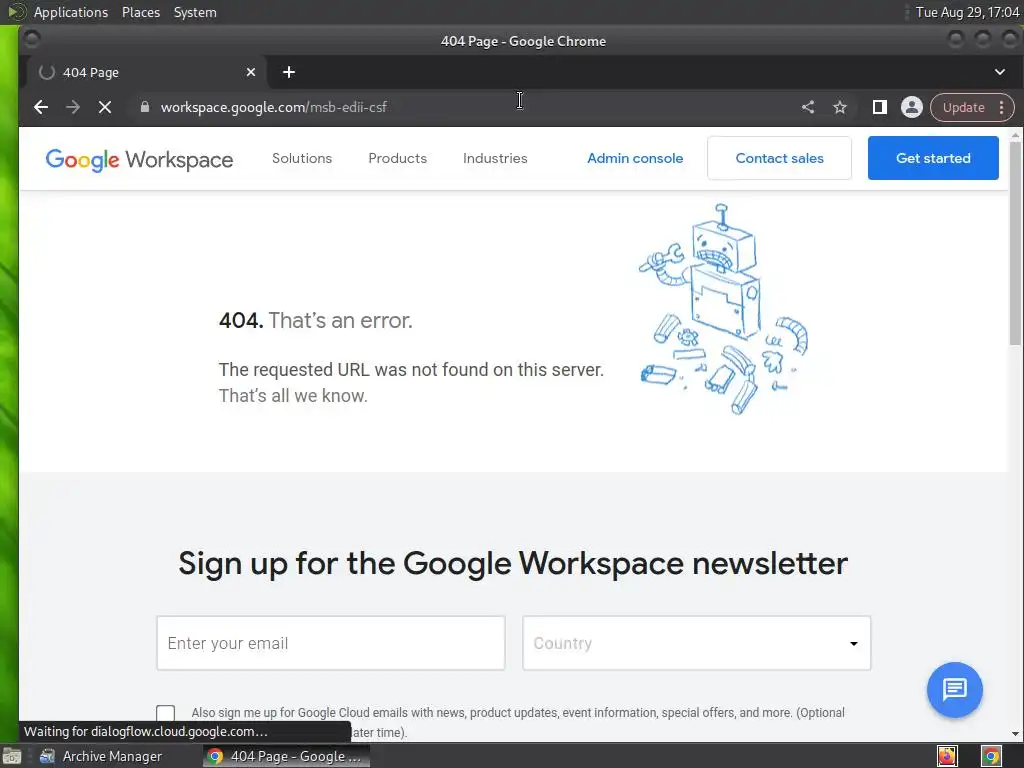Viewport: 1024px width, 768px height.
Task: Click the Google Workspace logo
Action: (139, 159)
